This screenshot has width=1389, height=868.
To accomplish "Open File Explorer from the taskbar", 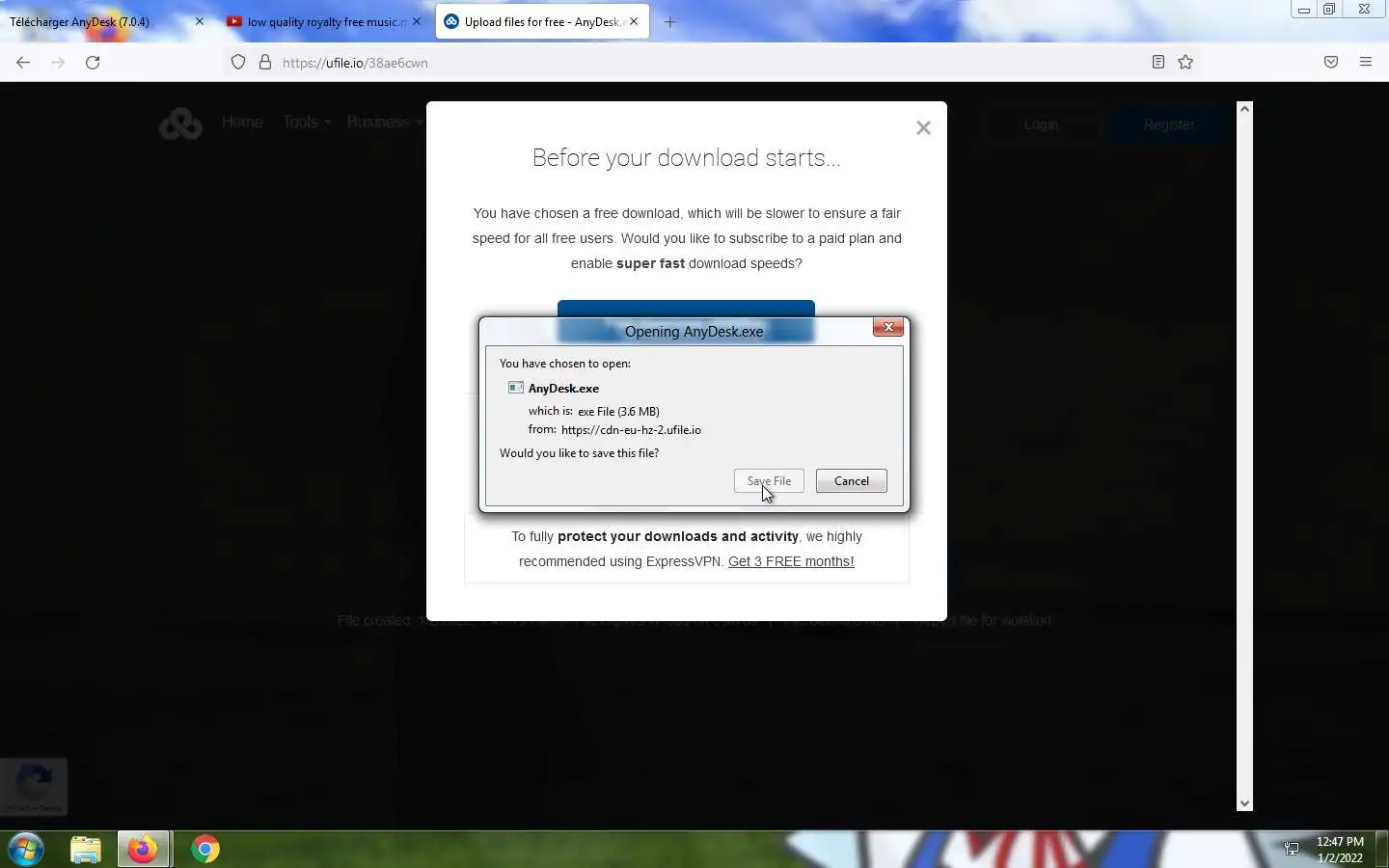I will click(x=86, y=850).
